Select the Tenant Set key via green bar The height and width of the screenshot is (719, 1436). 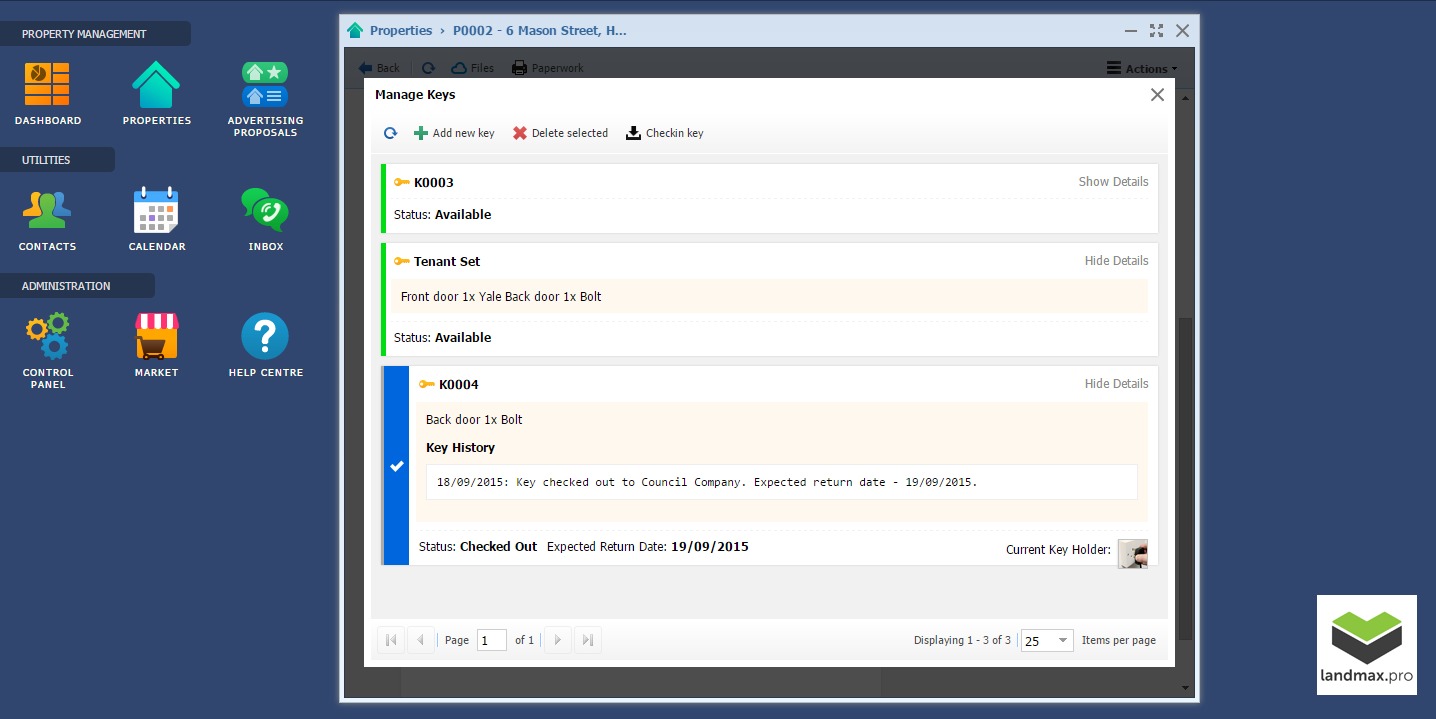pyautogui.click(x=384, y=299)
